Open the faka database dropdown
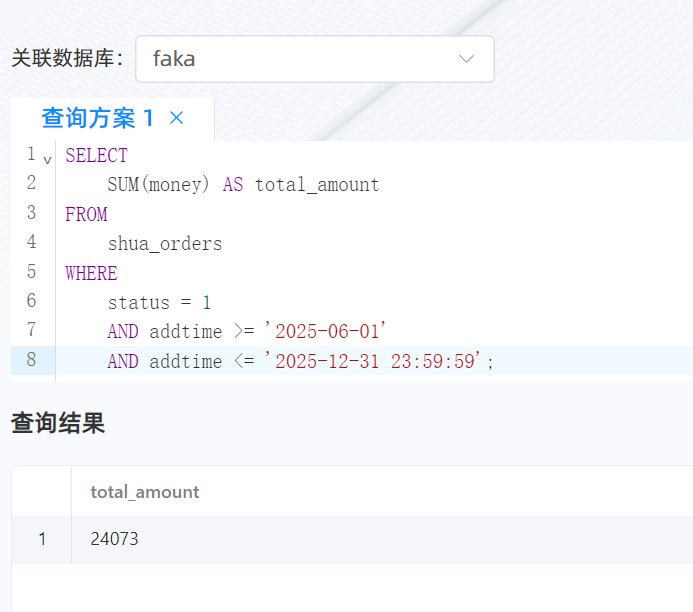This screenshot has height=612, width=693. (x=315, y=59)
